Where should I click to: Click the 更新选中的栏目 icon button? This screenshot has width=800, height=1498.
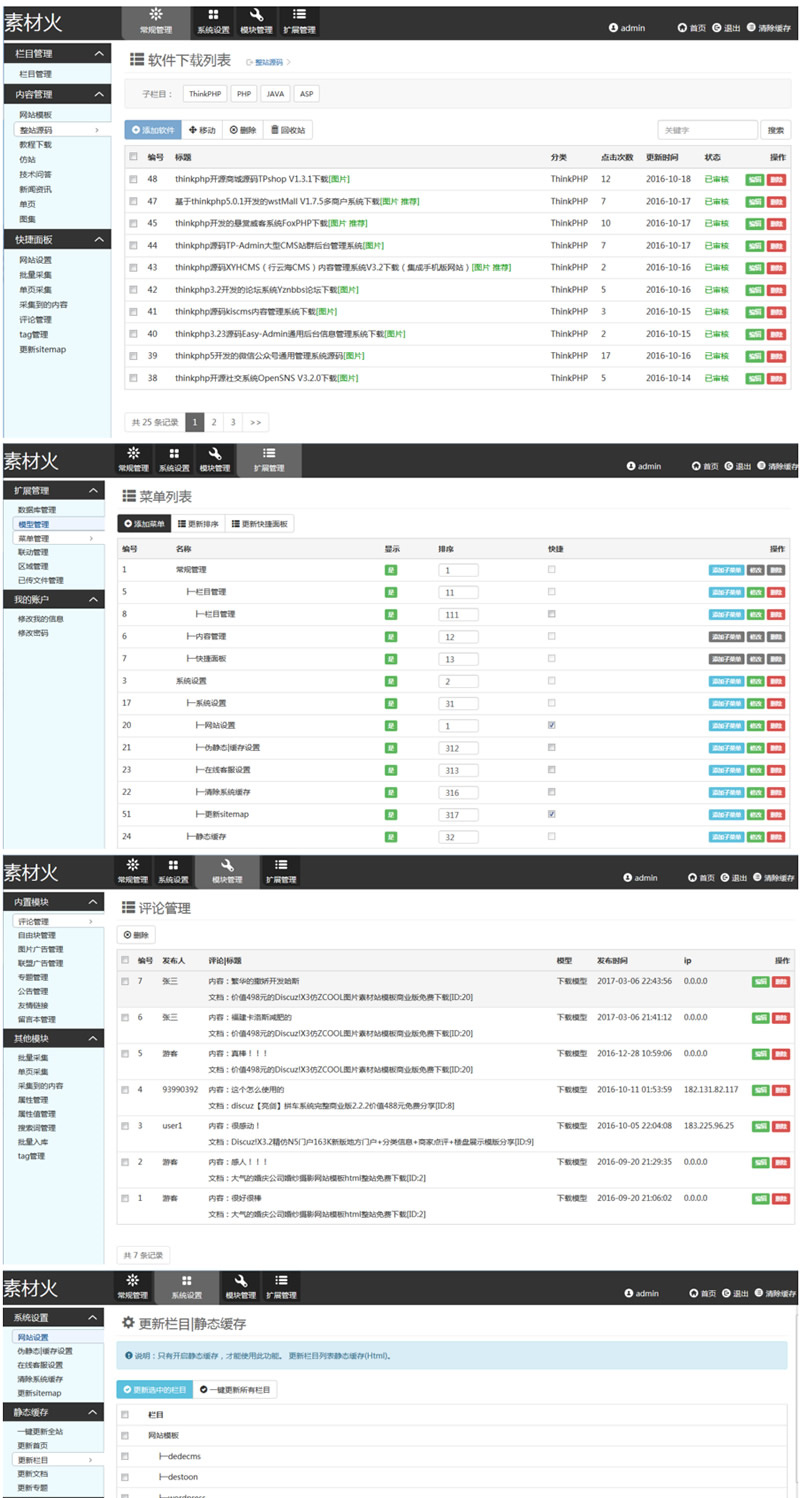click(153, 1390)
